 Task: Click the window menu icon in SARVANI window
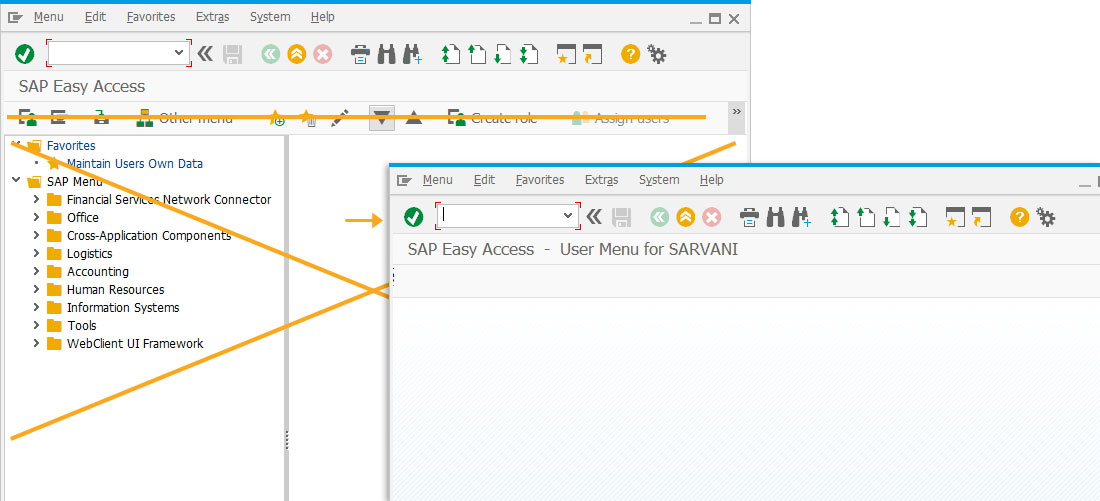click(x=403, y=180)
